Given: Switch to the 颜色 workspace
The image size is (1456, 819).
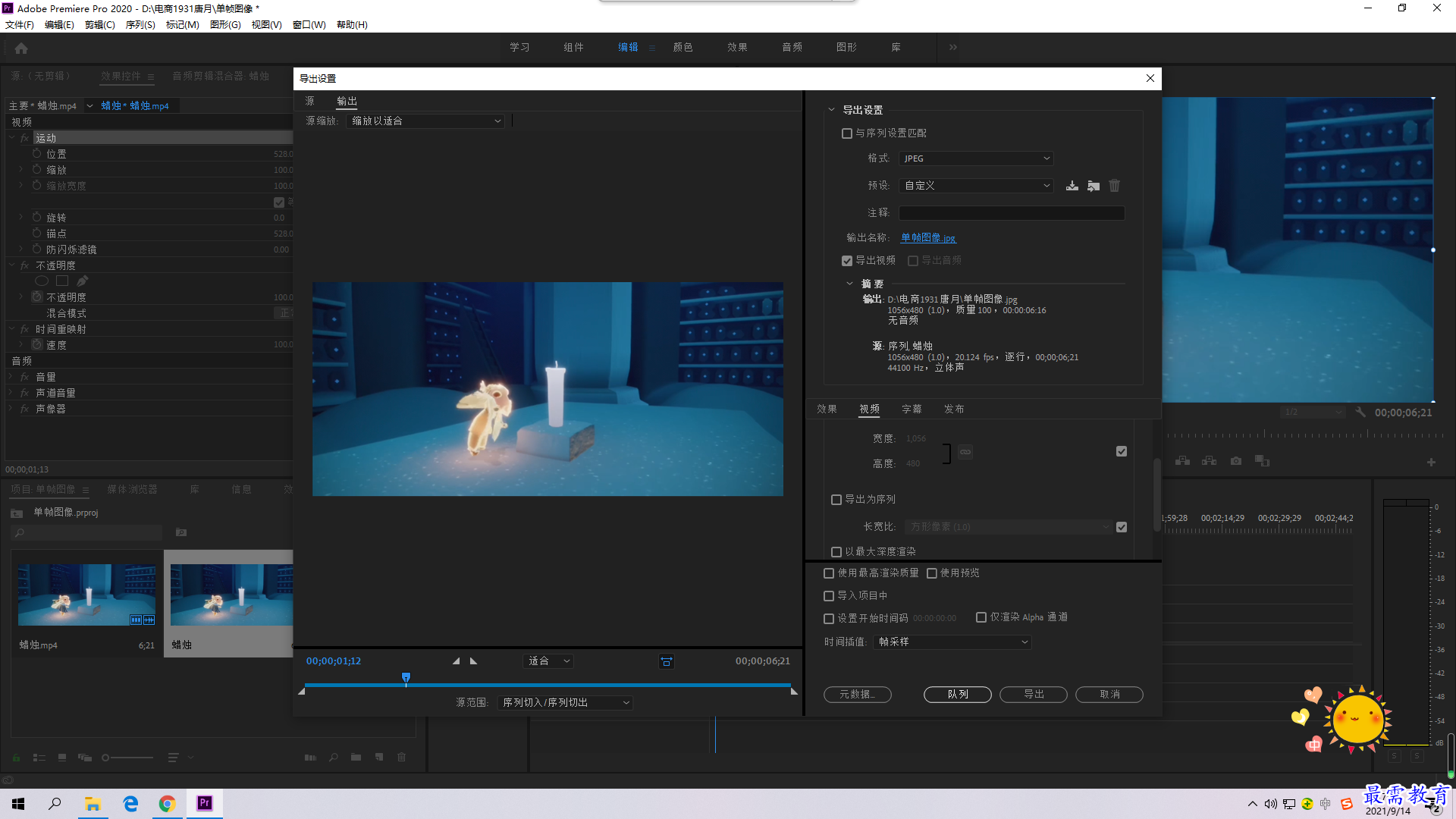Looking at the screenshot, I should coord(682,47).
